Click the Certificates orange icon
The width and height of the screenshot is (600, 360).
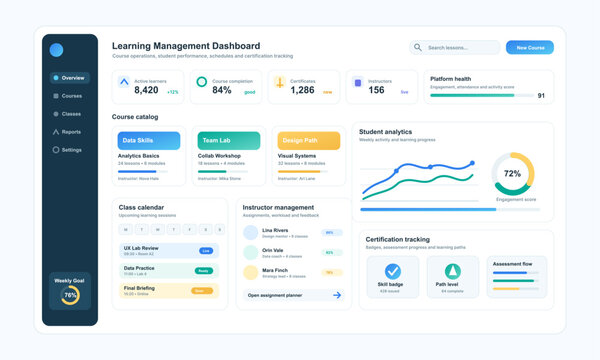pos(280,82)
